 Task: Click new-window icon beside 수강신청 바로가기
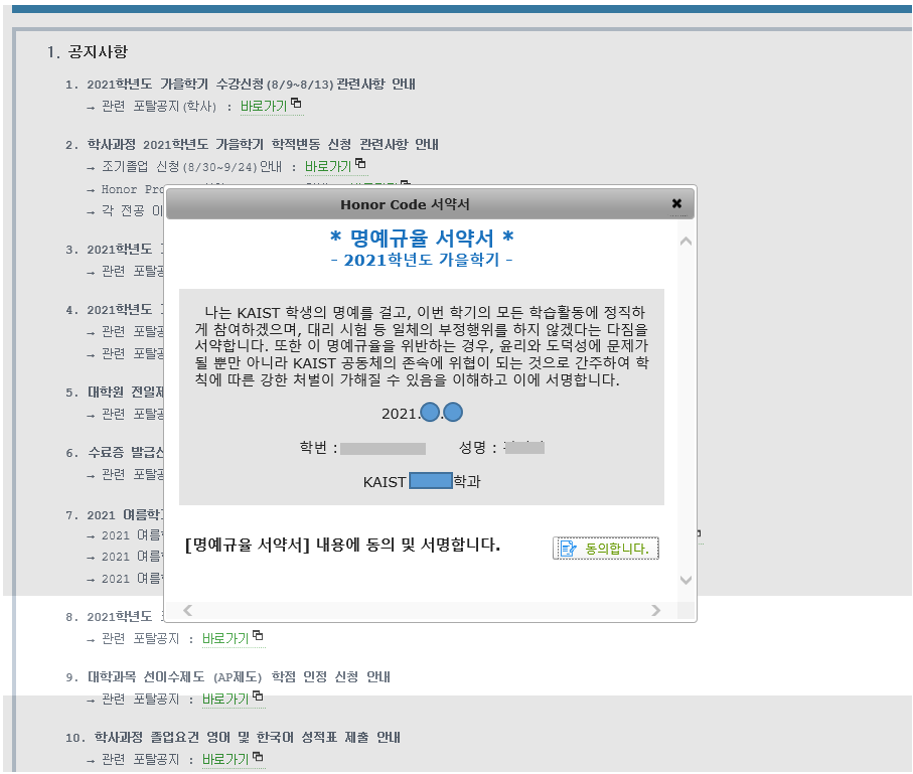coord(296,103)
